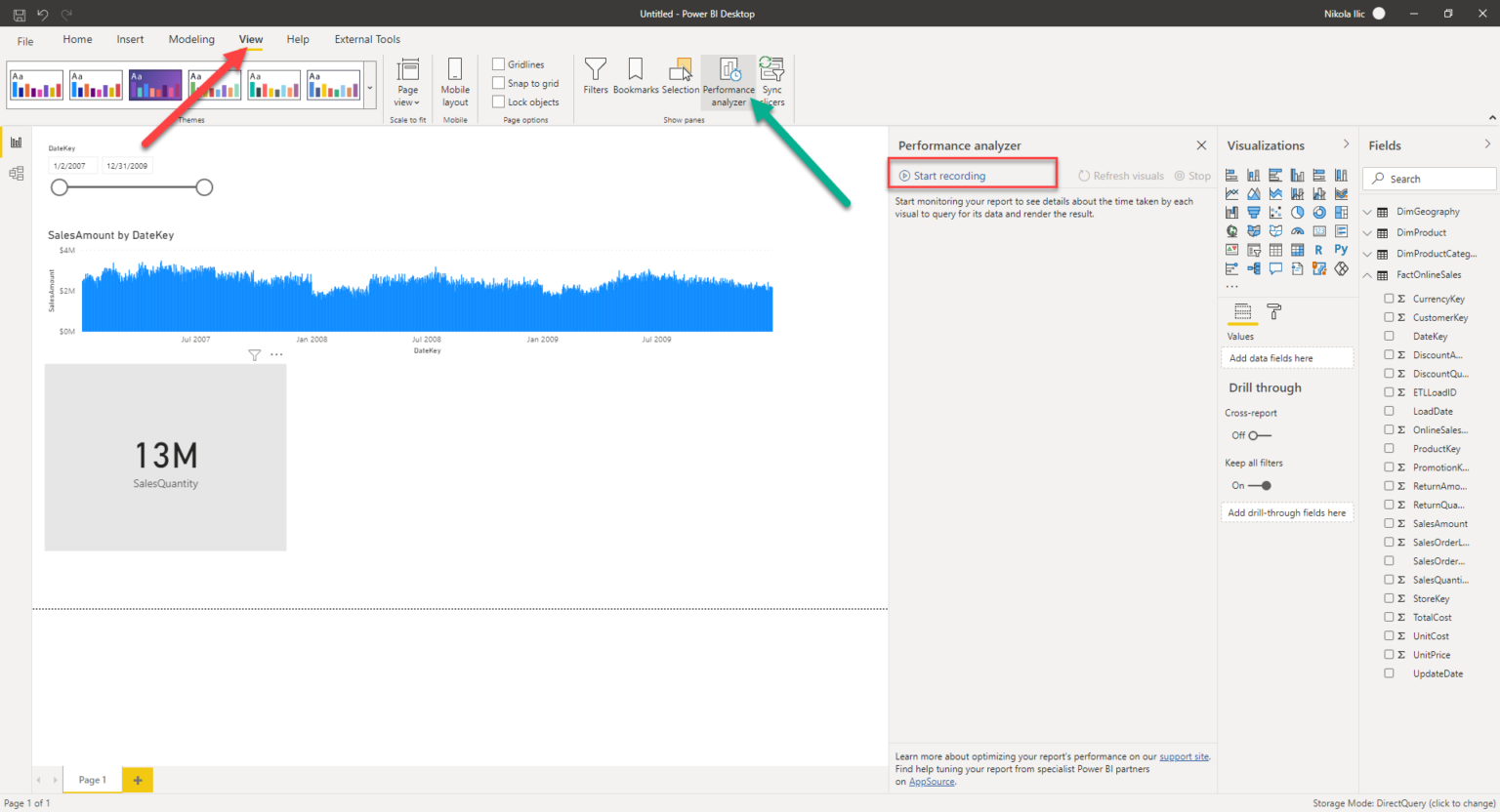Switch to the Modeling ribbon tab
This screenshot has height=812, width=1500.
(x=191, y=39)
